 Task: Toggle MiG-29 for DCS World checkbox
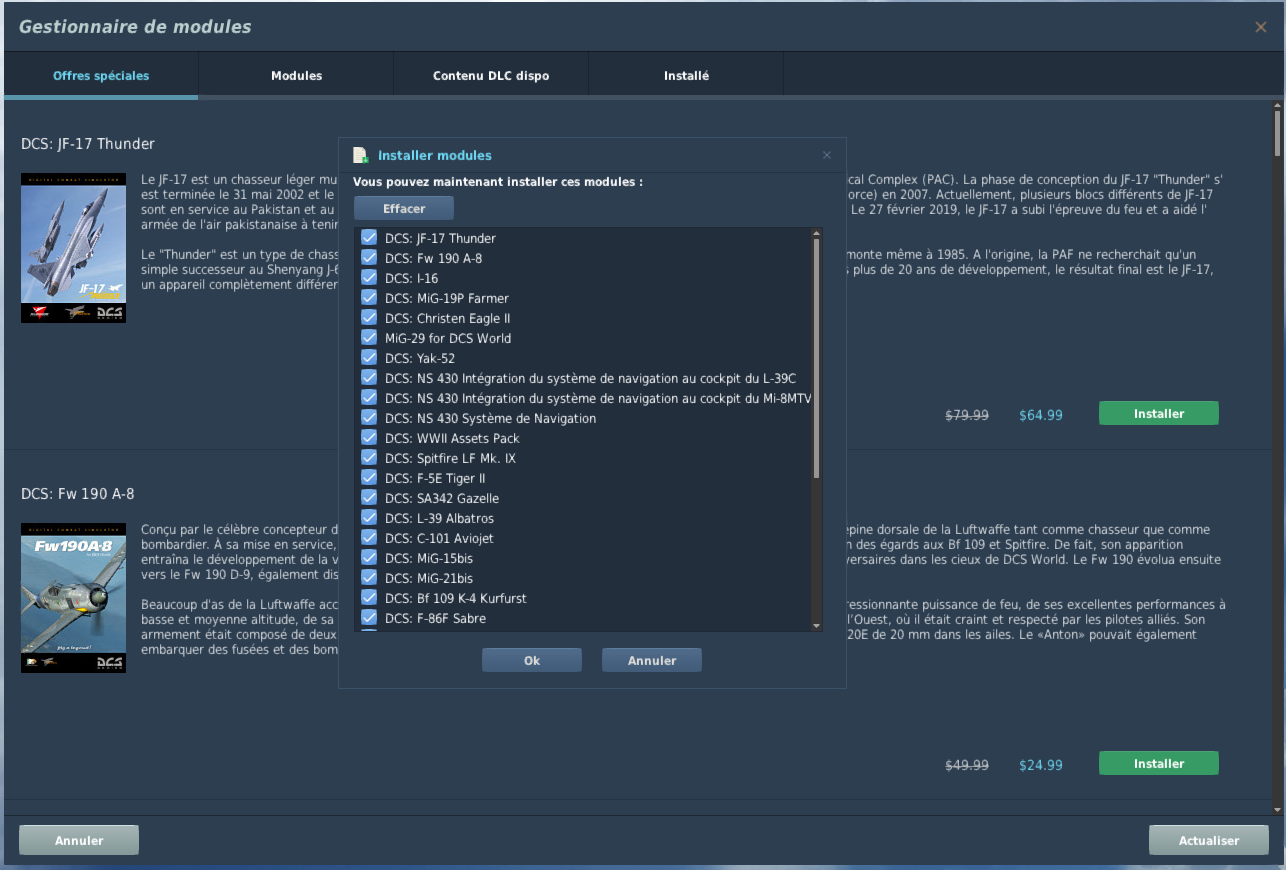(x=369, y=338)
